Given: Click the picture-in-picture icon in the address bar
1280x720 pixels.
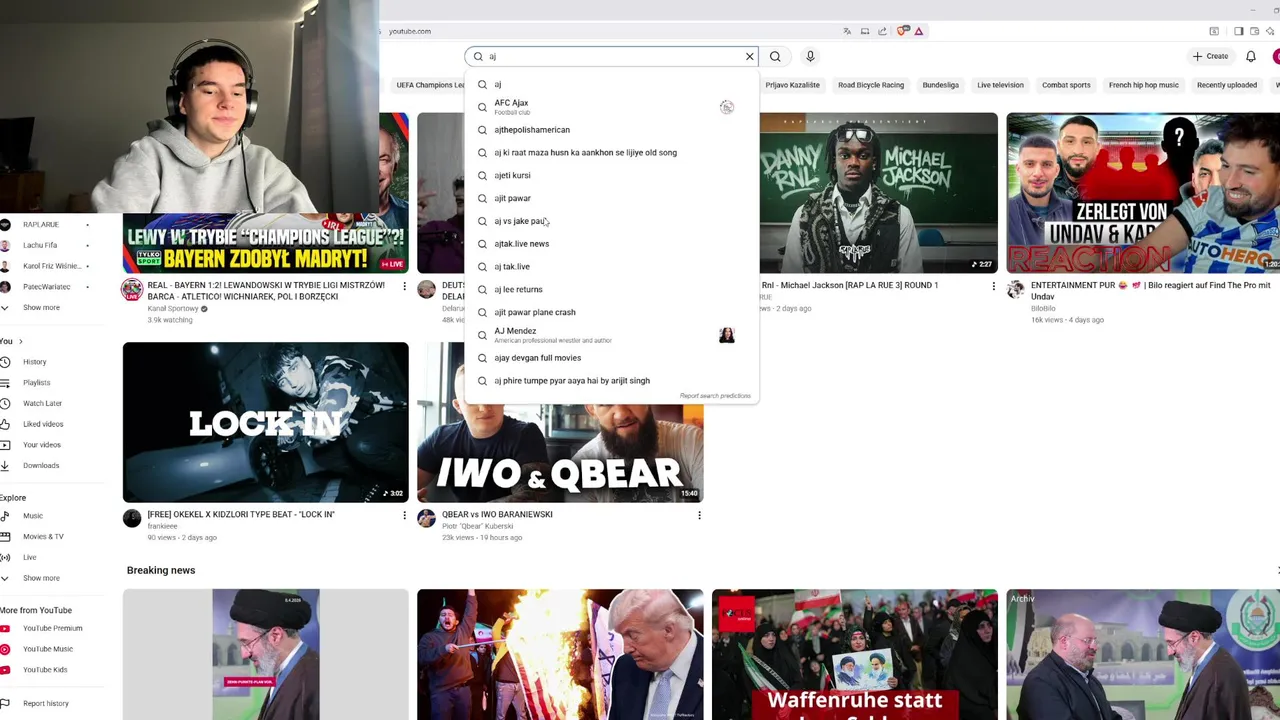Looking at the screenshot, I should [x=865, y=31].
